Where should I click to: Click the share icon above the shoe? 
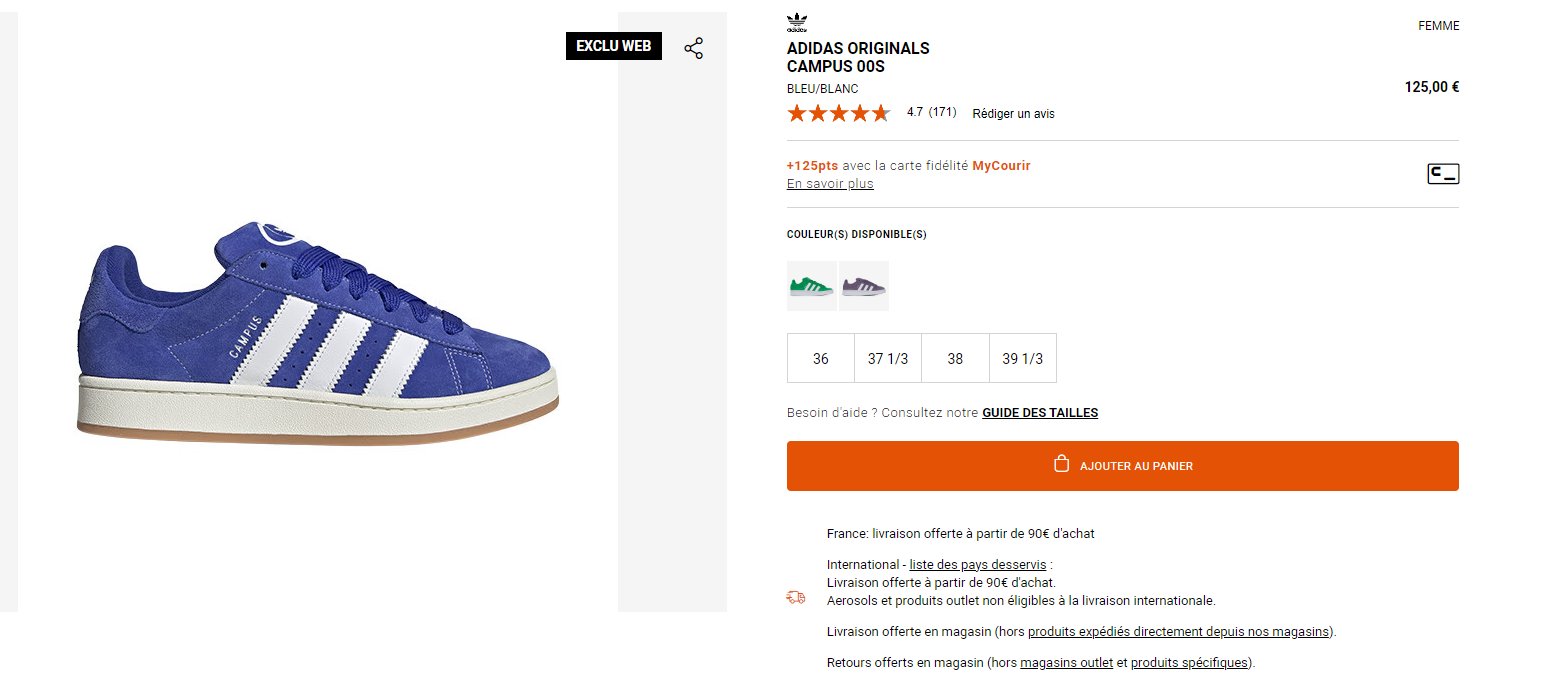click(694, 48)
